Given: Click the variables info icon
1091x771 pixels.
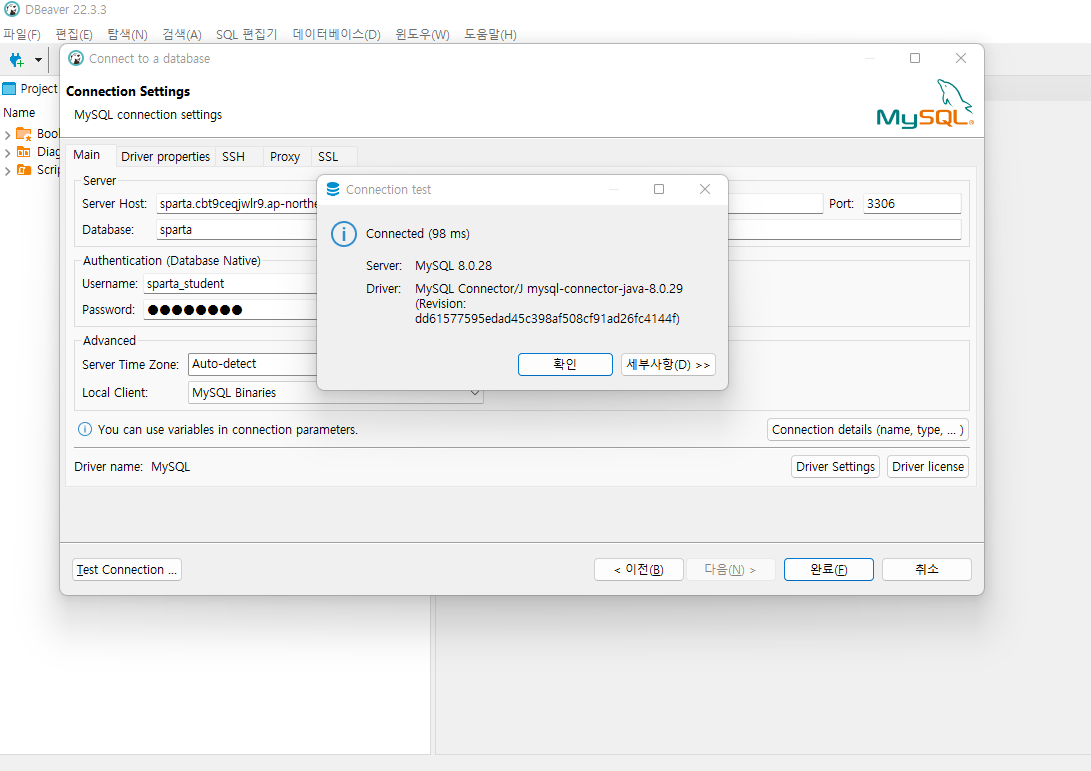Looking at the screenshot, I should click(x=84, y=429).
